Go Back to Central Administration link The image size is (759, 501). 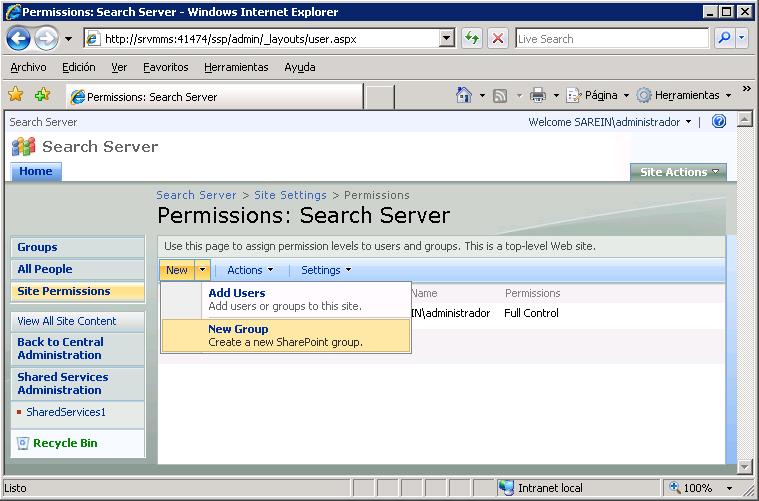(61, 349)
